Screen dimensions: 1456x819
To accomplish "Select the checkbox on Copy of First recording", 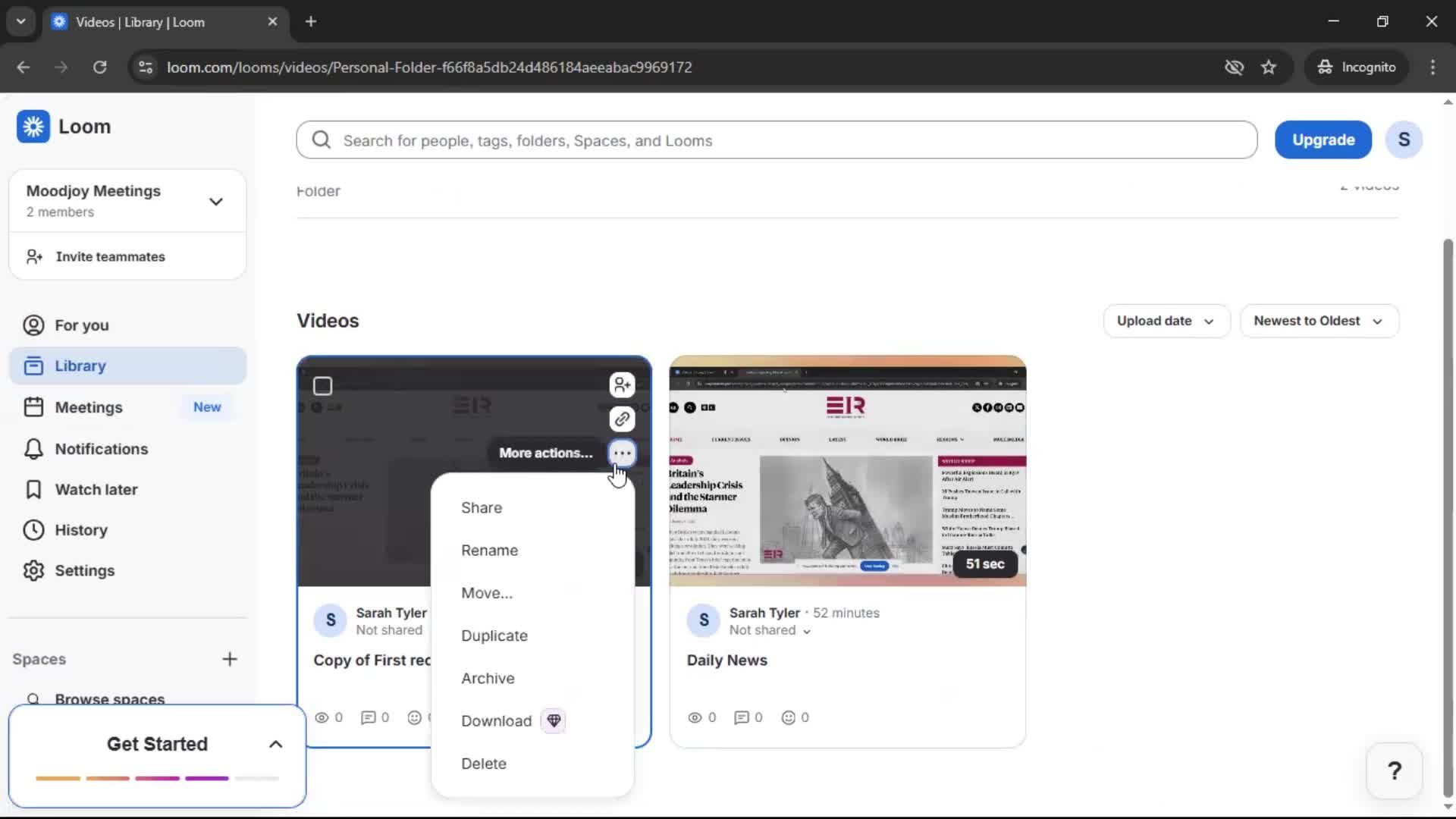I will pos(322,386).
